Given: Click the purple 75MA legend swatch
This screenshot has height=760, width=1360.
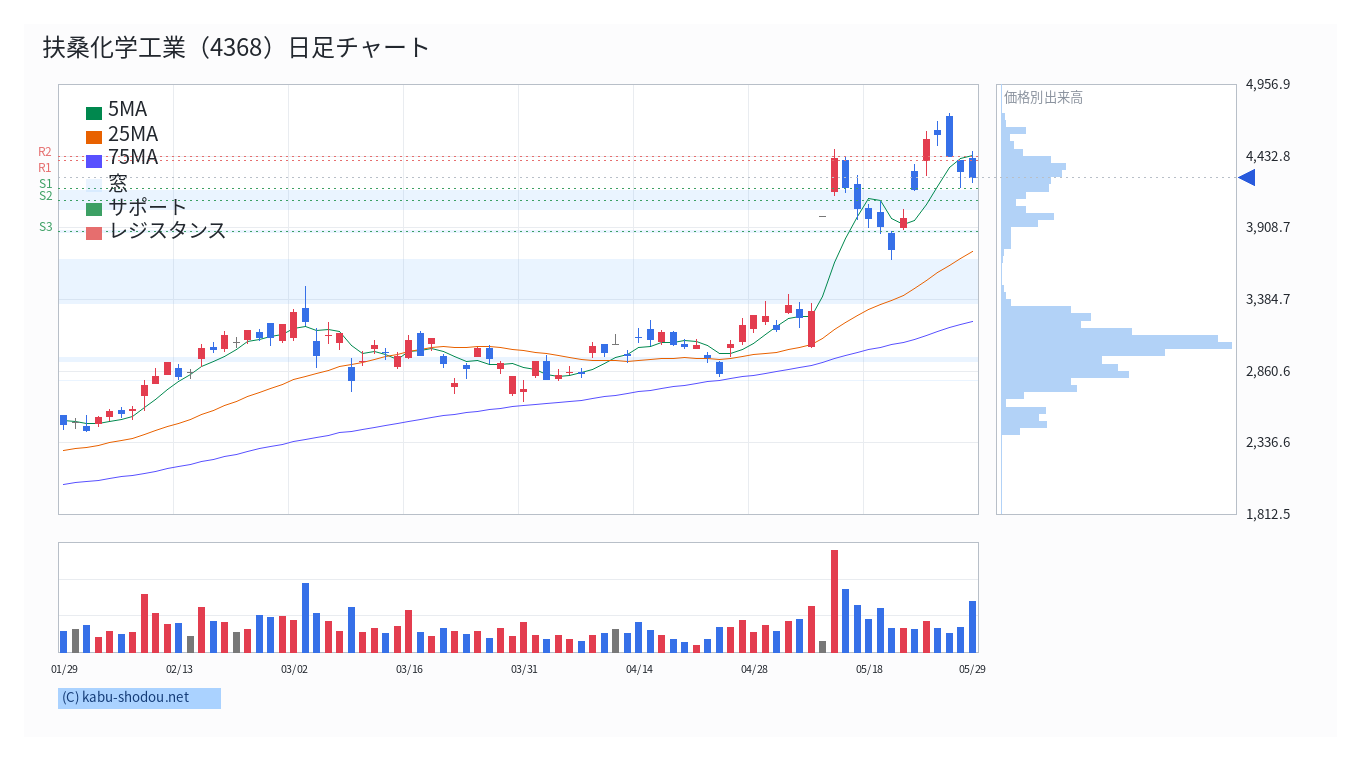Looking at the screenshot, I should pos(94,161).
